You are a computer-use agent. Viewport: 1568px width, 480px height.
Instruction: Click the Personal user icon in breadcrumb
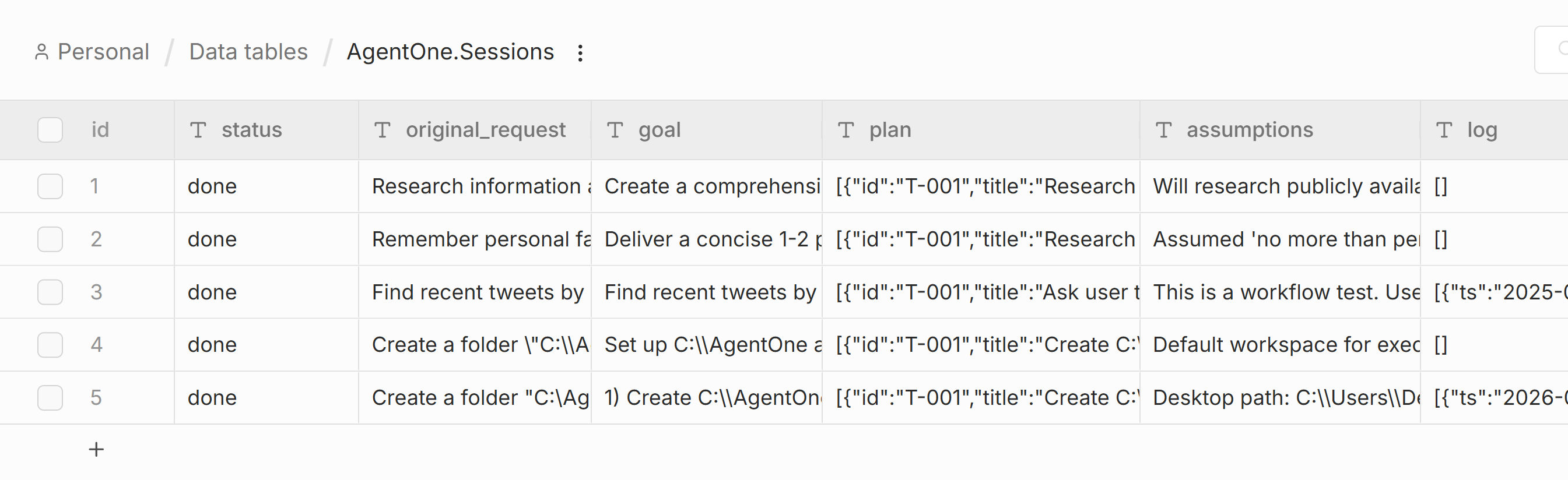(x=41, y=52)
